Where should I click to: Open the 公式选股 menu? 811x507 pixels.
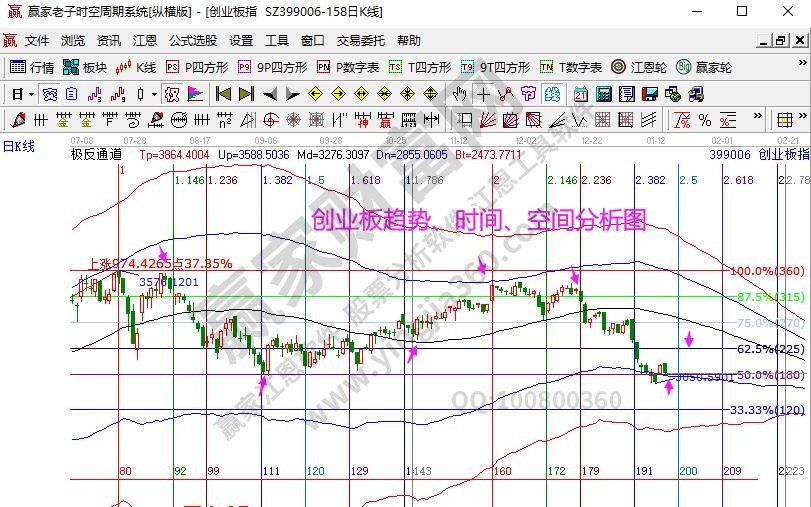point(192,41)
